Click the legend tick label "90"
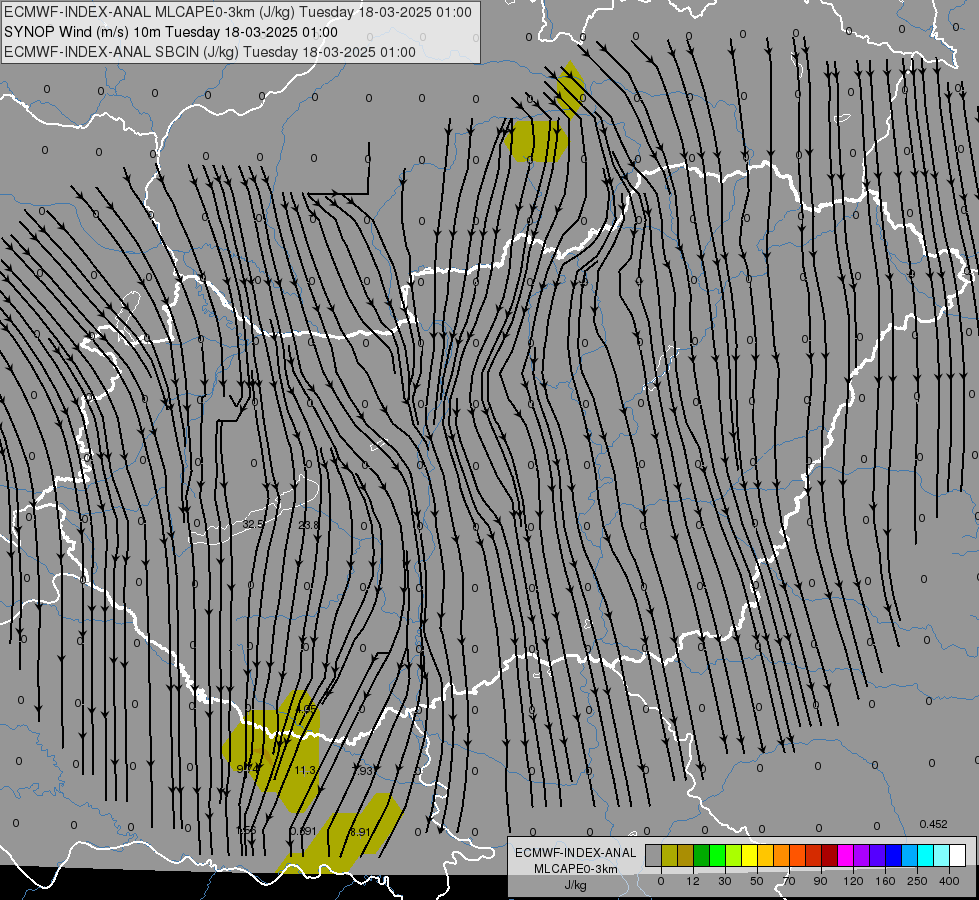This screenshot has height=900, width=979. click(x=820, y=881)
